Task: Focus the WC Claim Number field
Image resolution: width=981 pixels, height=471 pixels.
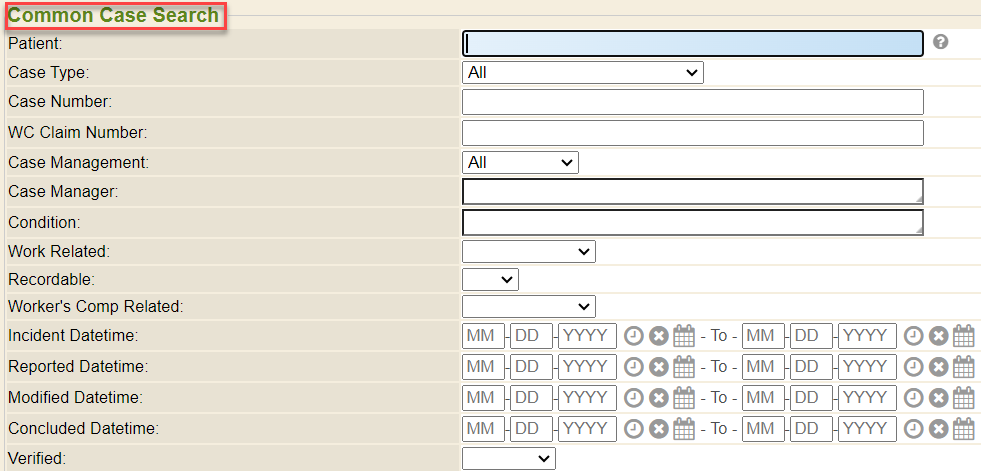Action: (692, 133)
